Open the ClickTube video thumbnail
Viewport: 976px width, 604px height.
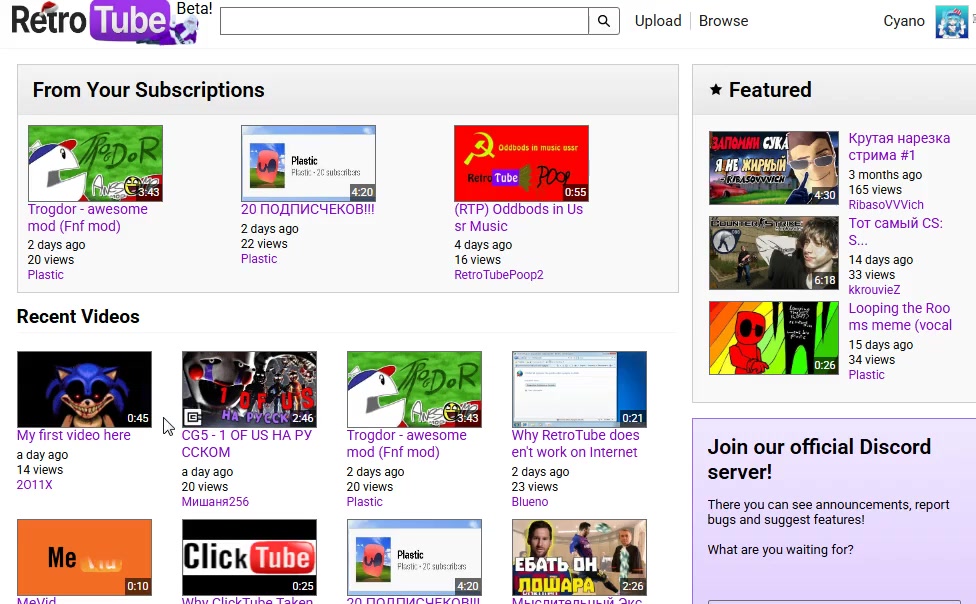click(x=249, y=557)
